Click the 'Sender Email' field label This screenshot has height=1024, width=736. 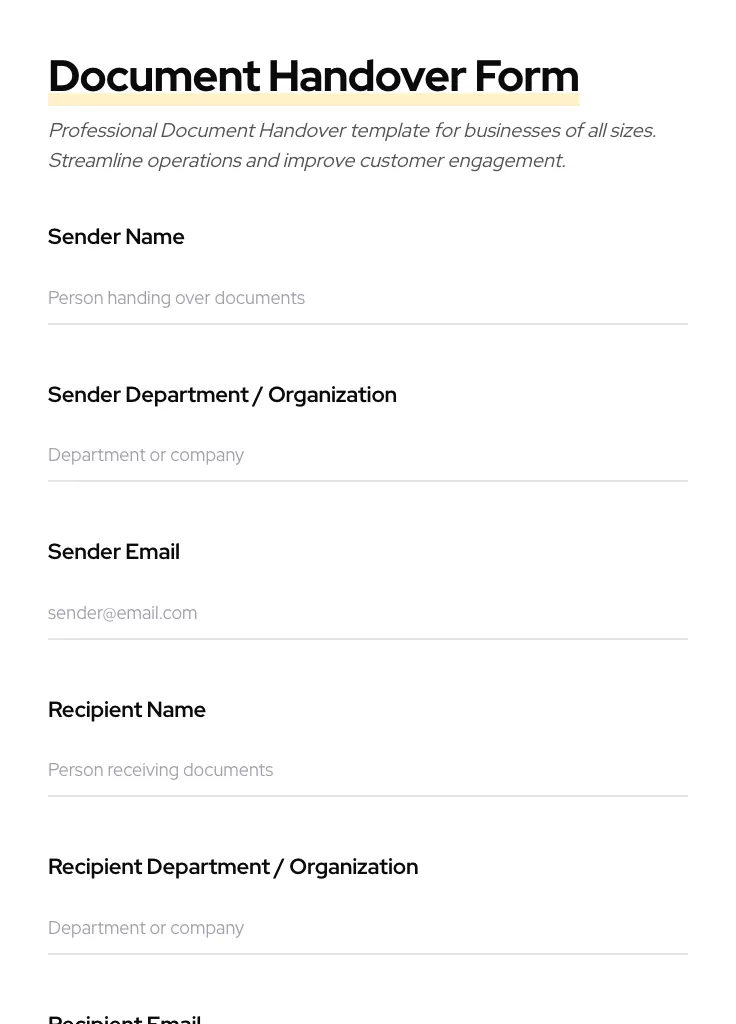[114, 552]
